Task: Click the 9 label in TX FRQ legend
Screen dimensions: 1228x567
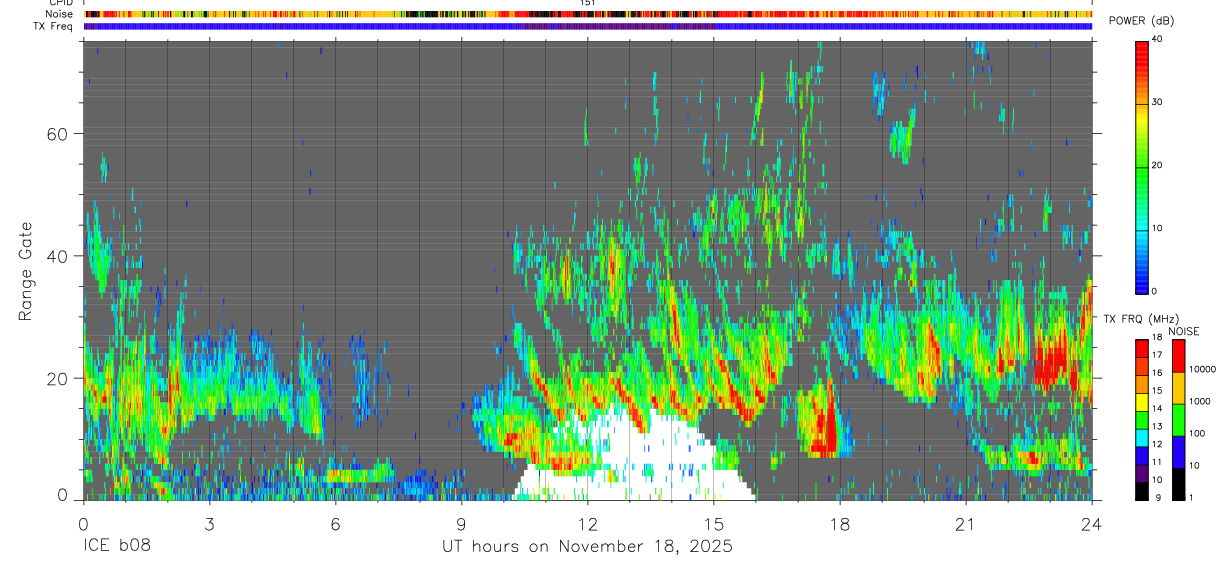Action: click(1158, 497)
